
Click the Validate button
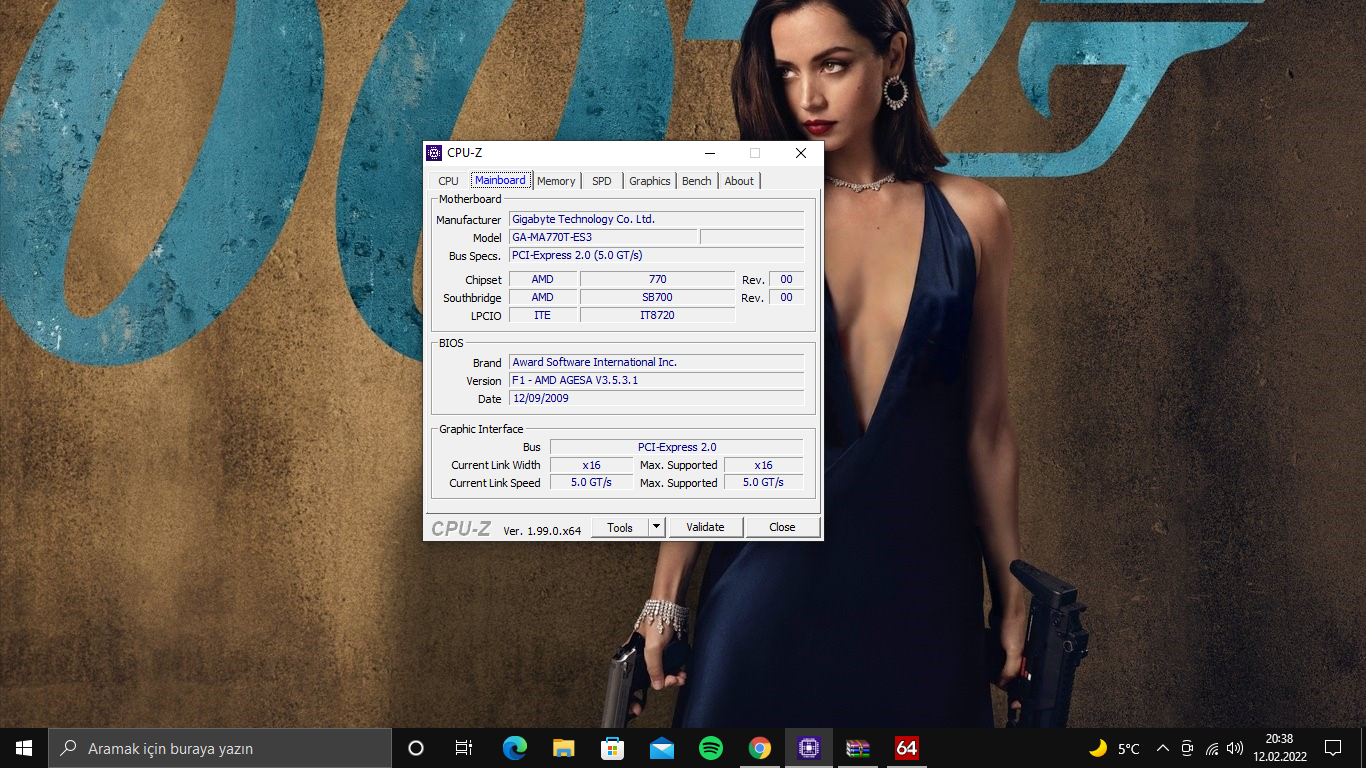click(x=705, y=527)
